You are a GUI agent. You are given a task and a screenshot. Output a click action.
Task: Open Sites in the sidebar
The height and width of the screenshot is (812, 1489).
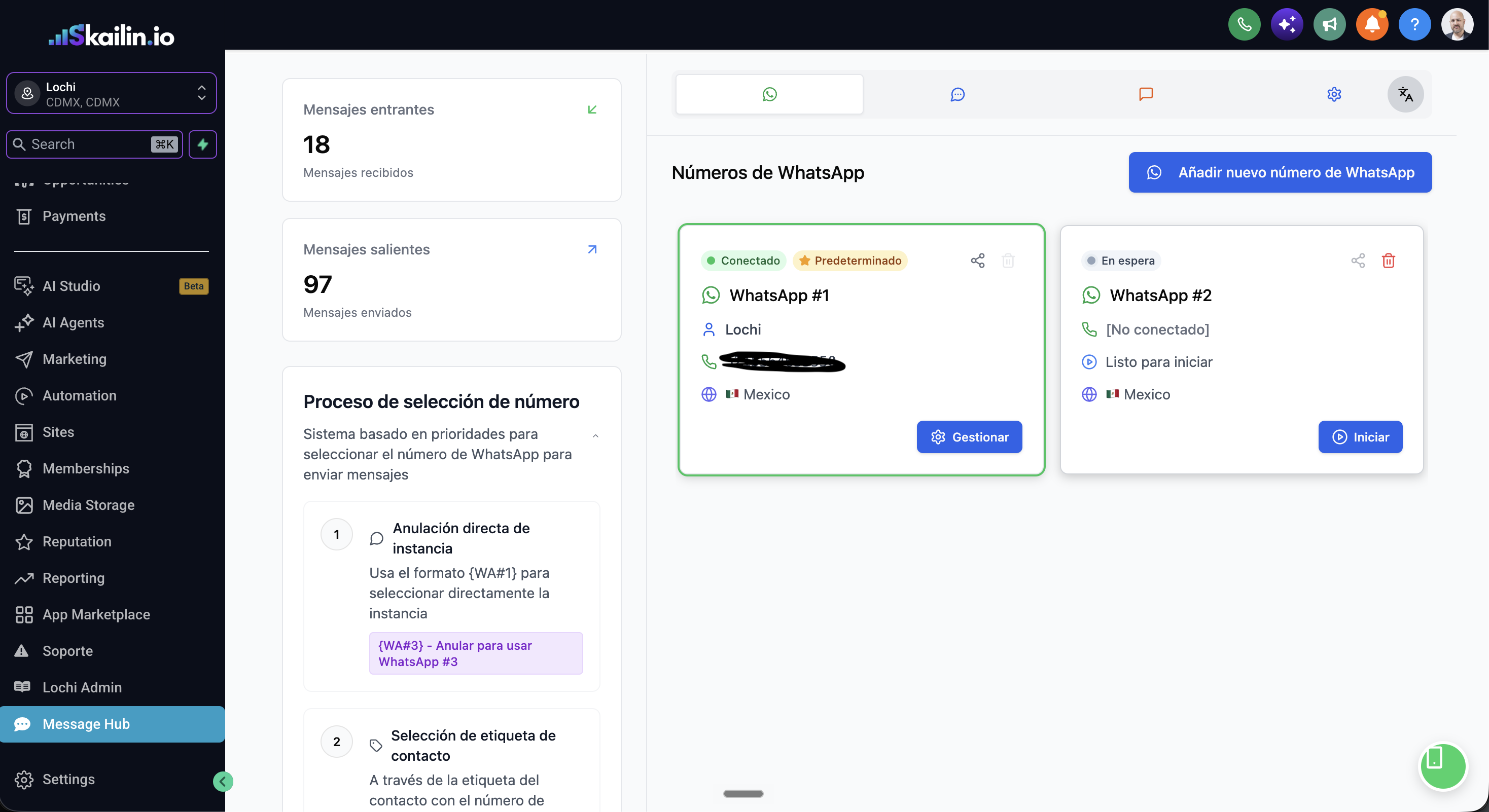click(x=112, y=432)
